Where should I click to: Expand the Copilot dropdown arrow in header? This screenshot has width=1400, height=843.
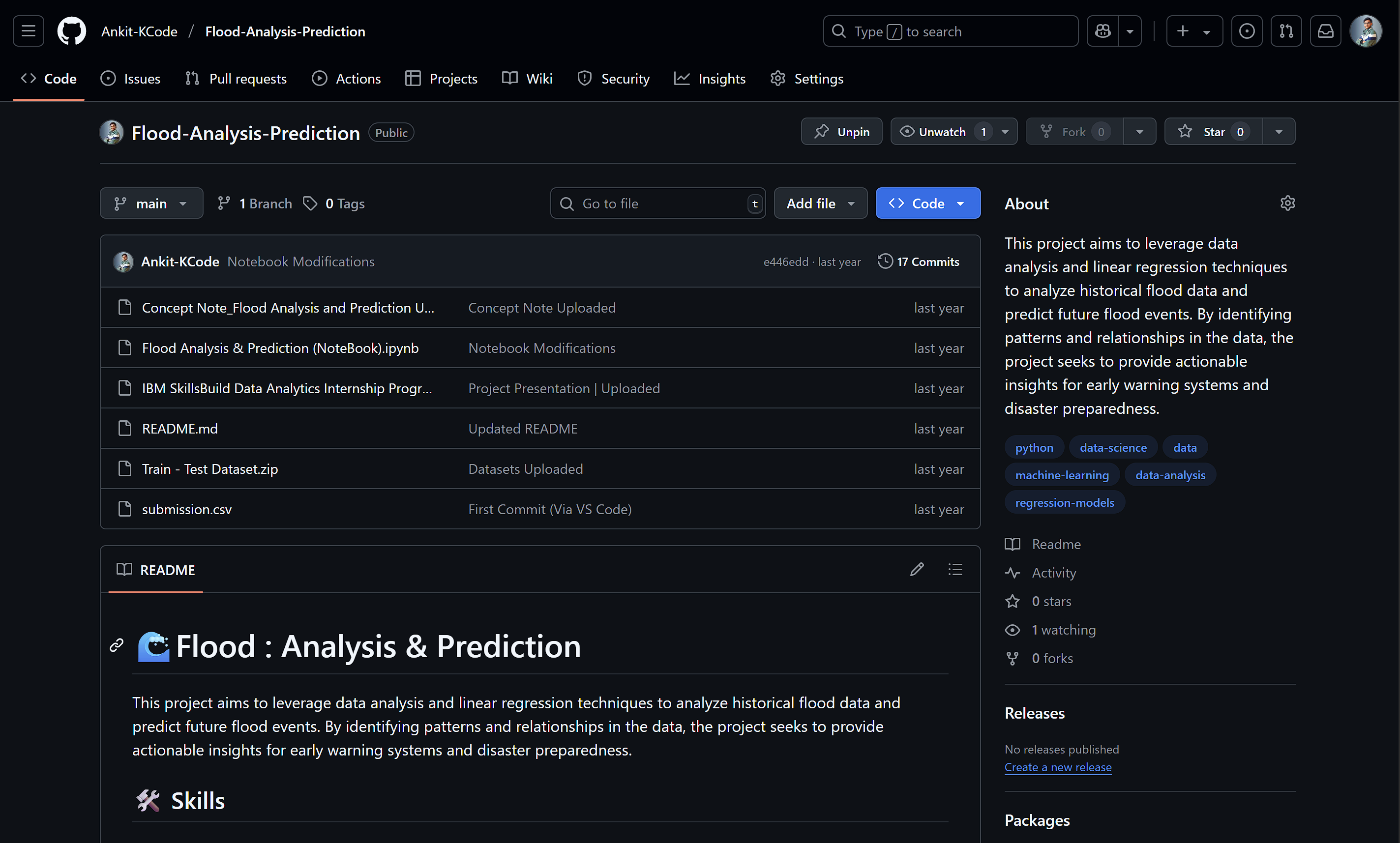click(x=1130, y=31)
